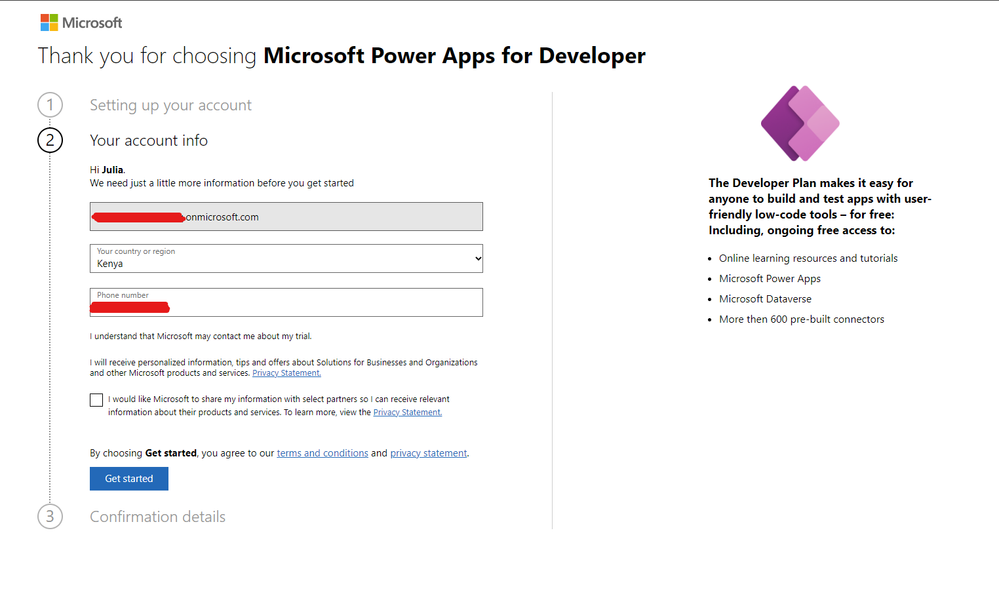Open privacy statement link beside terms and conditions

click(428, 453)
